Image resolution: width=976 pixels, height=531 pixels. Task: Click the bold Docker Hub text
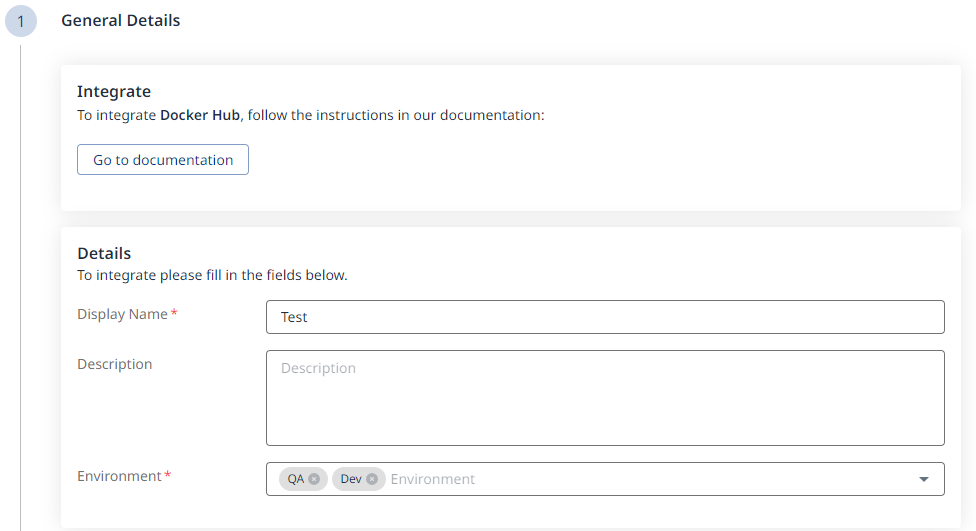pyautogui.click(x=200, y=115)
